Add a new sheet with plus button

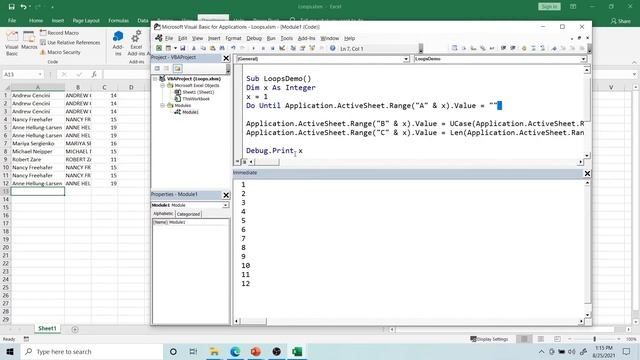(x=75, y=329)
